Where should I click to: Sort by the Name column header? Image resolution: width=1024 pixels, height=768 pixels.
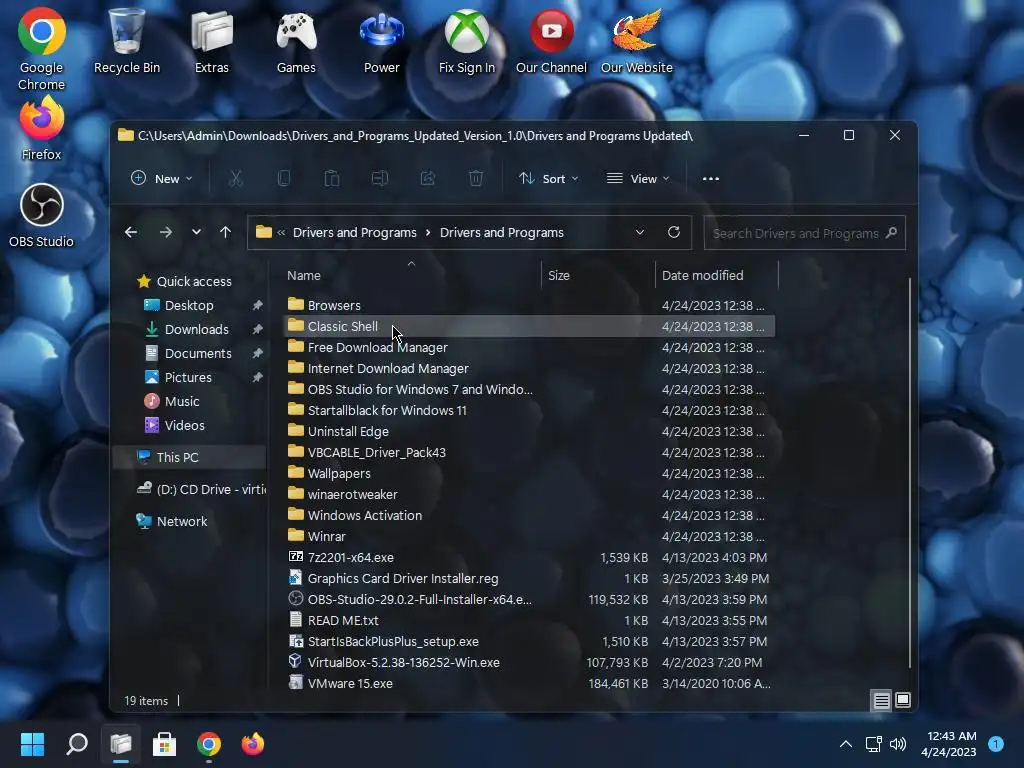pos(304,276)
